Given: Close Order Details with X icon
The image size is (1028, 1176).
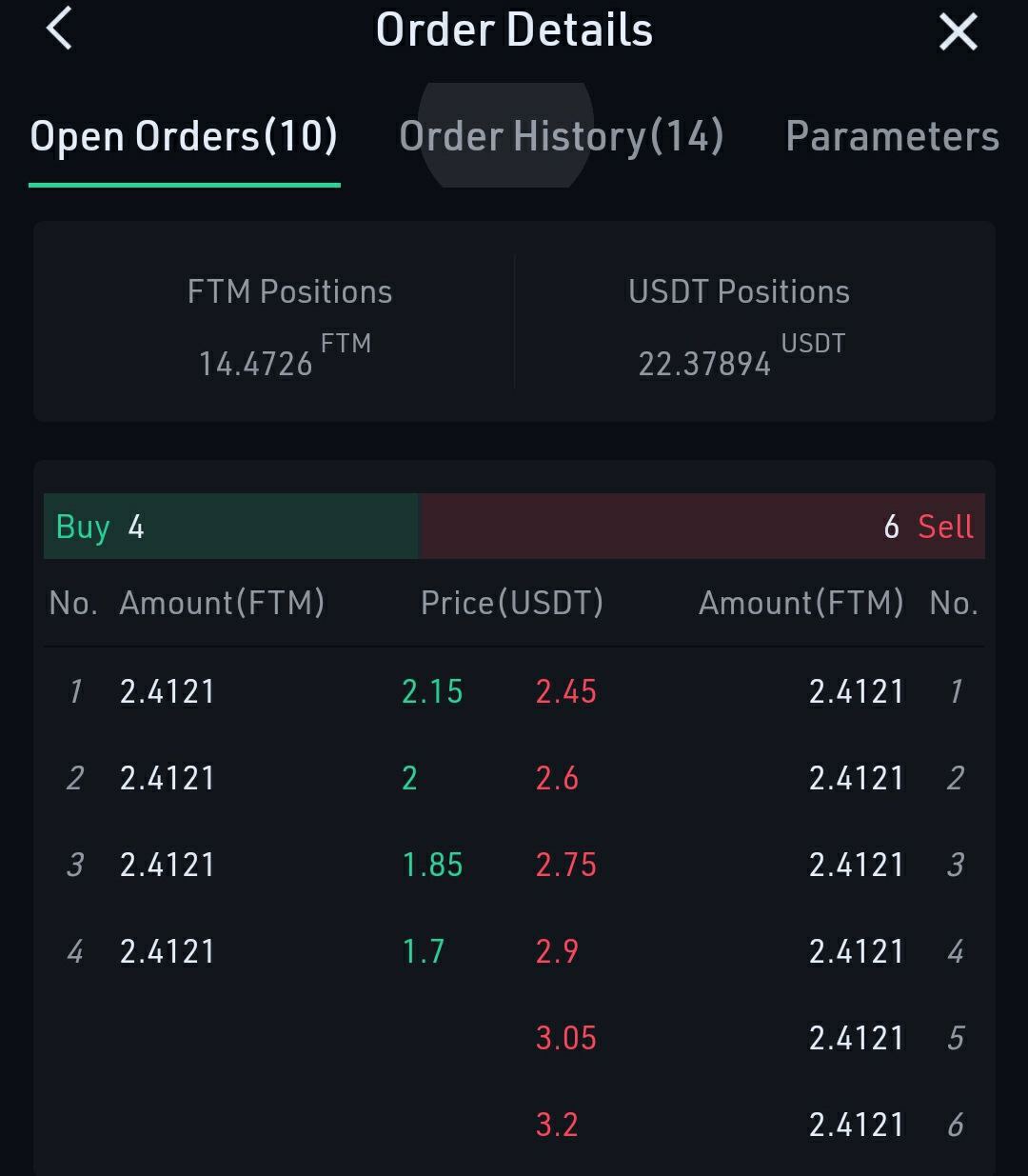Looking at the screenshot, I should (x=958, y=31).
